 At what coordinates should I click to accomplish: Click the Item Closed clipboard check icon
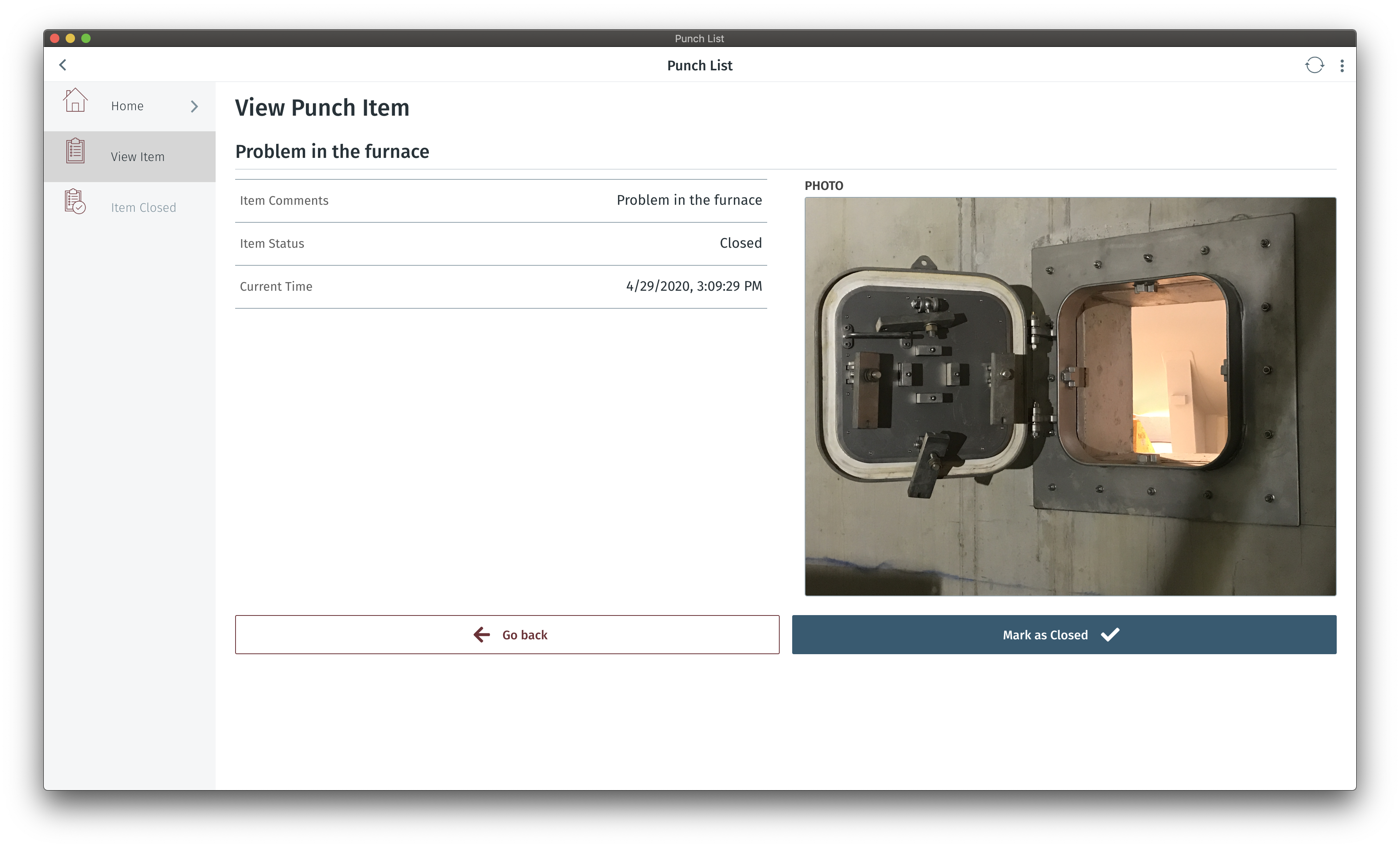pos(75,202)
